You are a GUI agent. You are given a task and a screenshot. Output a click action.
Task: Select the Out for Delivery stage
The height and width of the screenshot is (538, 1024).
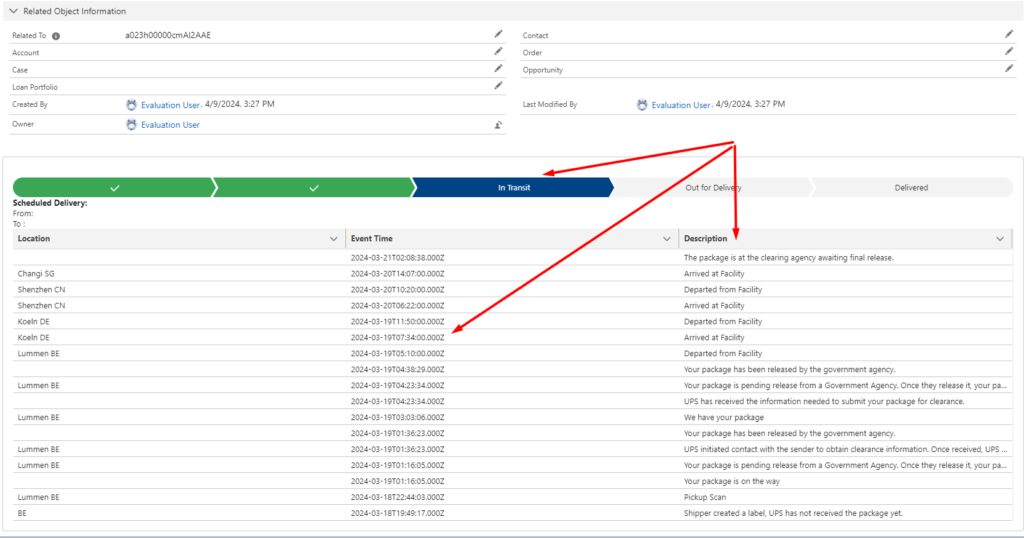[x=712, y=188]
